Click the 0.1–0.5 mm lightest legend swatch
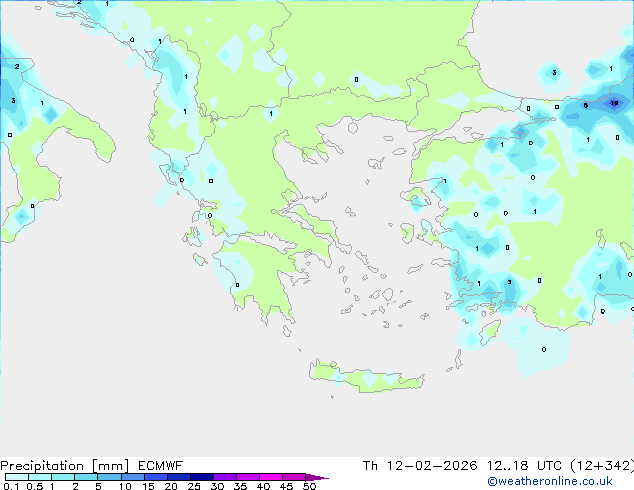The height and width of the screenshot is (490, 634). (x=17, y=477)
